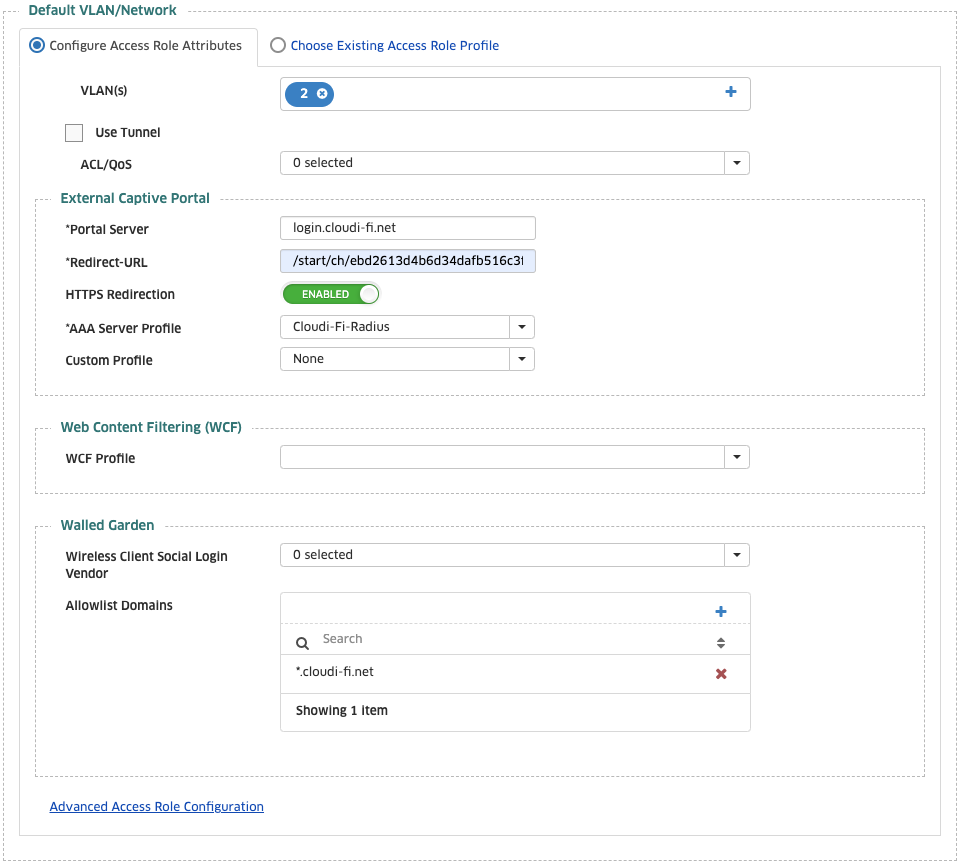This screenshot has height=867, width=963.
Task: Click the Portal Server input field
Action: tap(407, 228)
